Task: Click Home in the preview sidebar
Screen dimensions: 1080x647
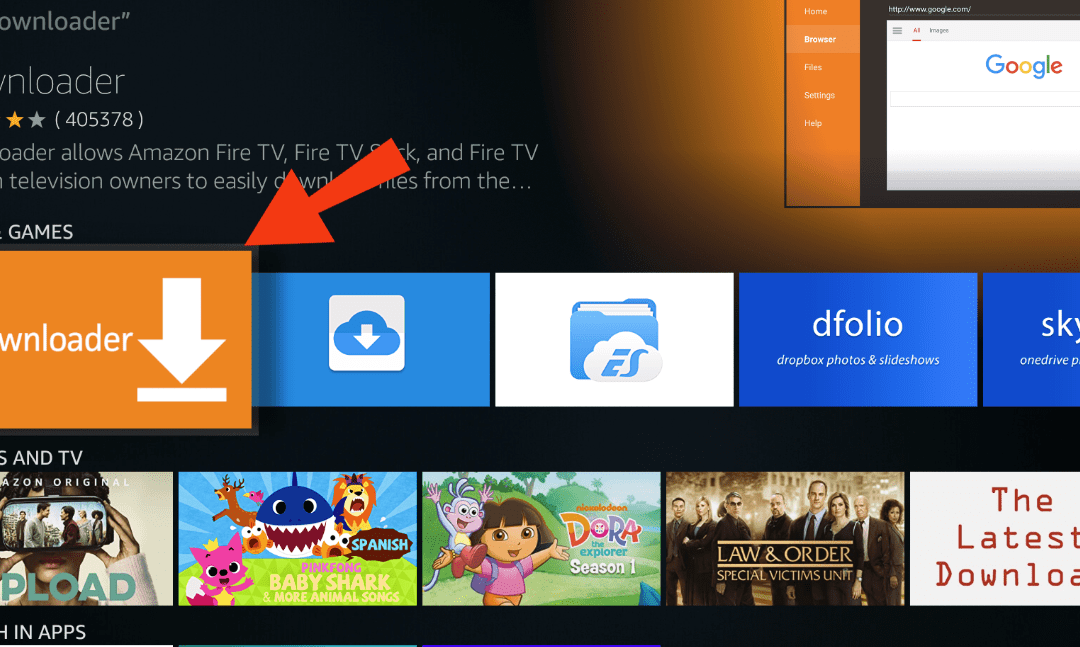Action: [816, 11]
